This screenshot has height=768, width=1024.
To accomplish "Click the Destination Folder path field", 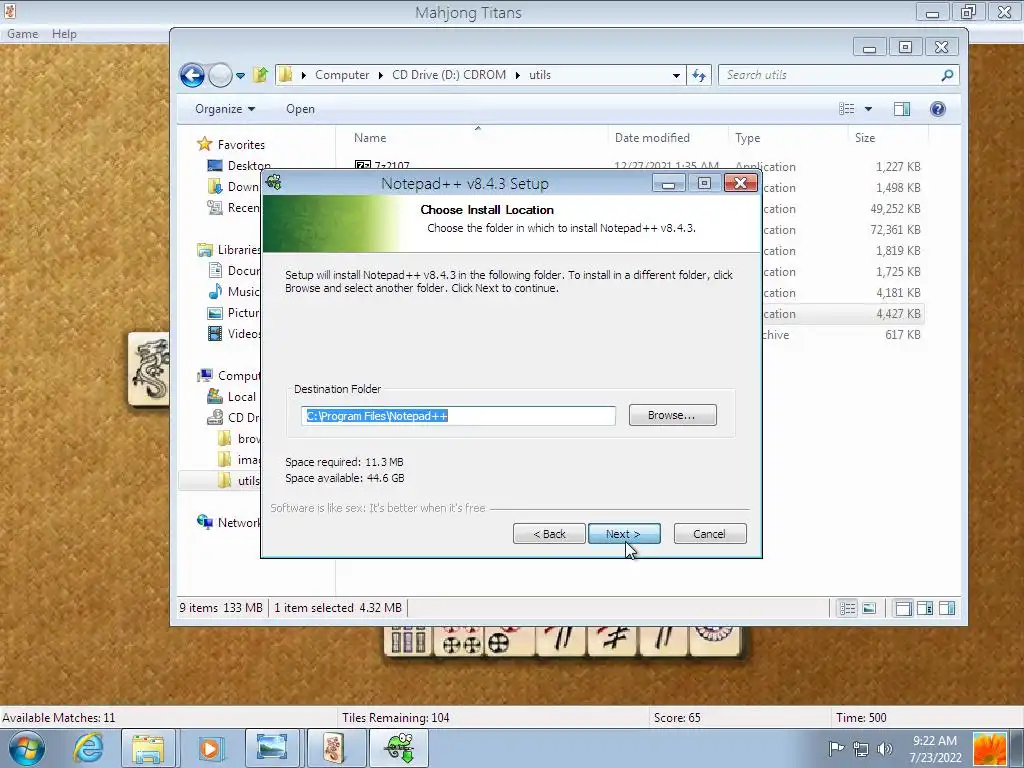I will point(458,415).
